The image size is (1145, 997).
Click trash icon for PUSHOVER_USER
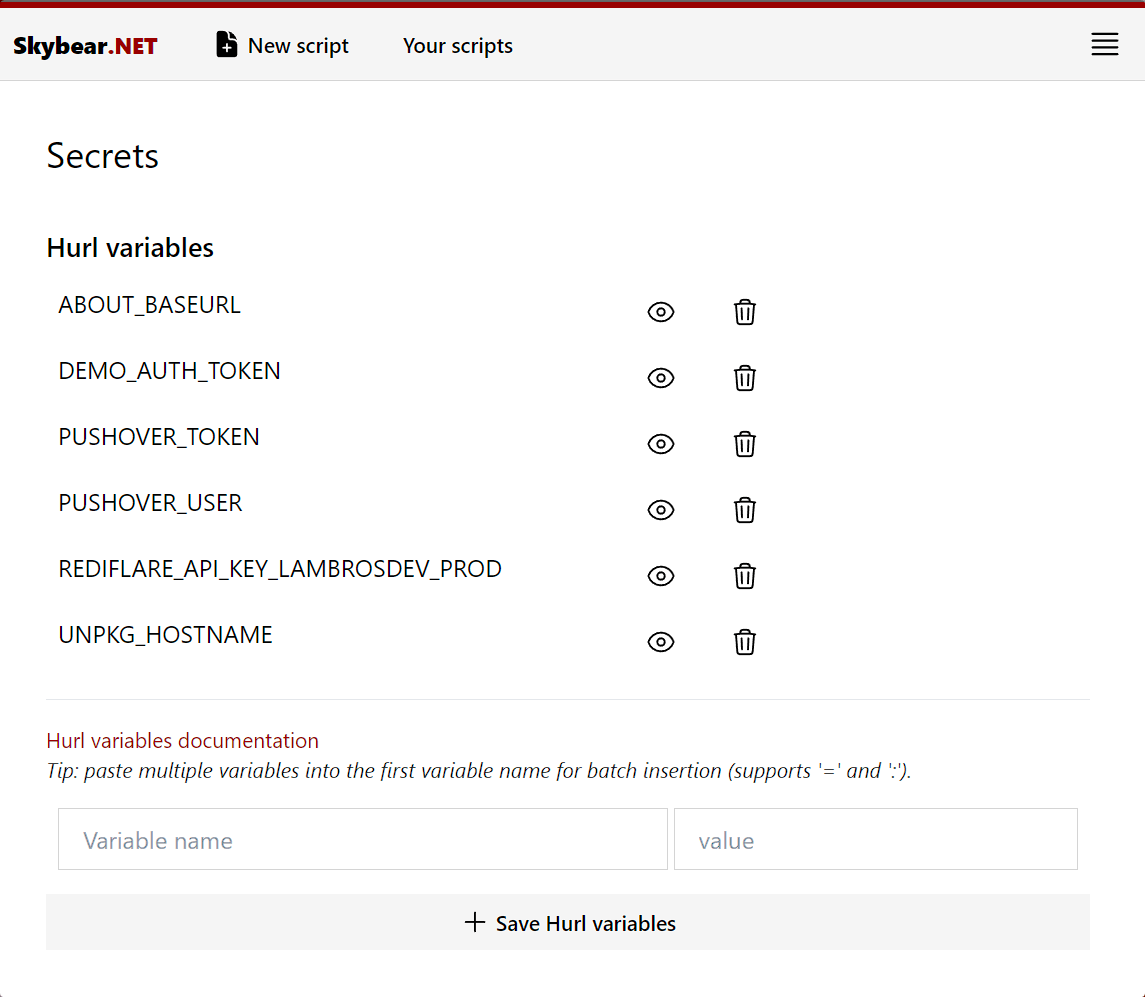coord(745,510)
